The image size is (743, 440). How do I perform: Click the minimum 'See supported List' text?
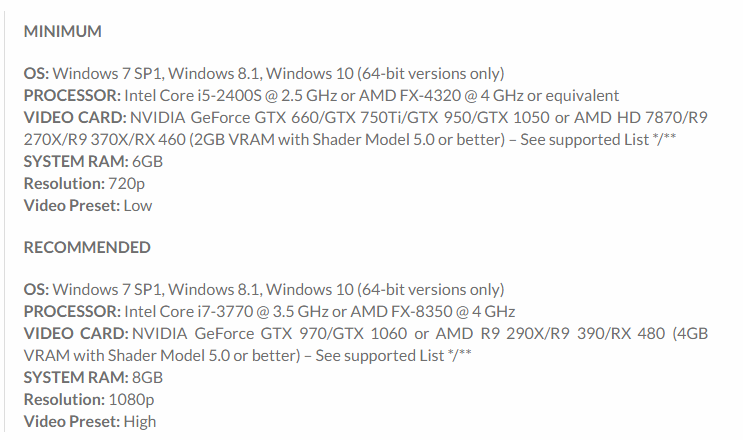click(x=584, y=140)
